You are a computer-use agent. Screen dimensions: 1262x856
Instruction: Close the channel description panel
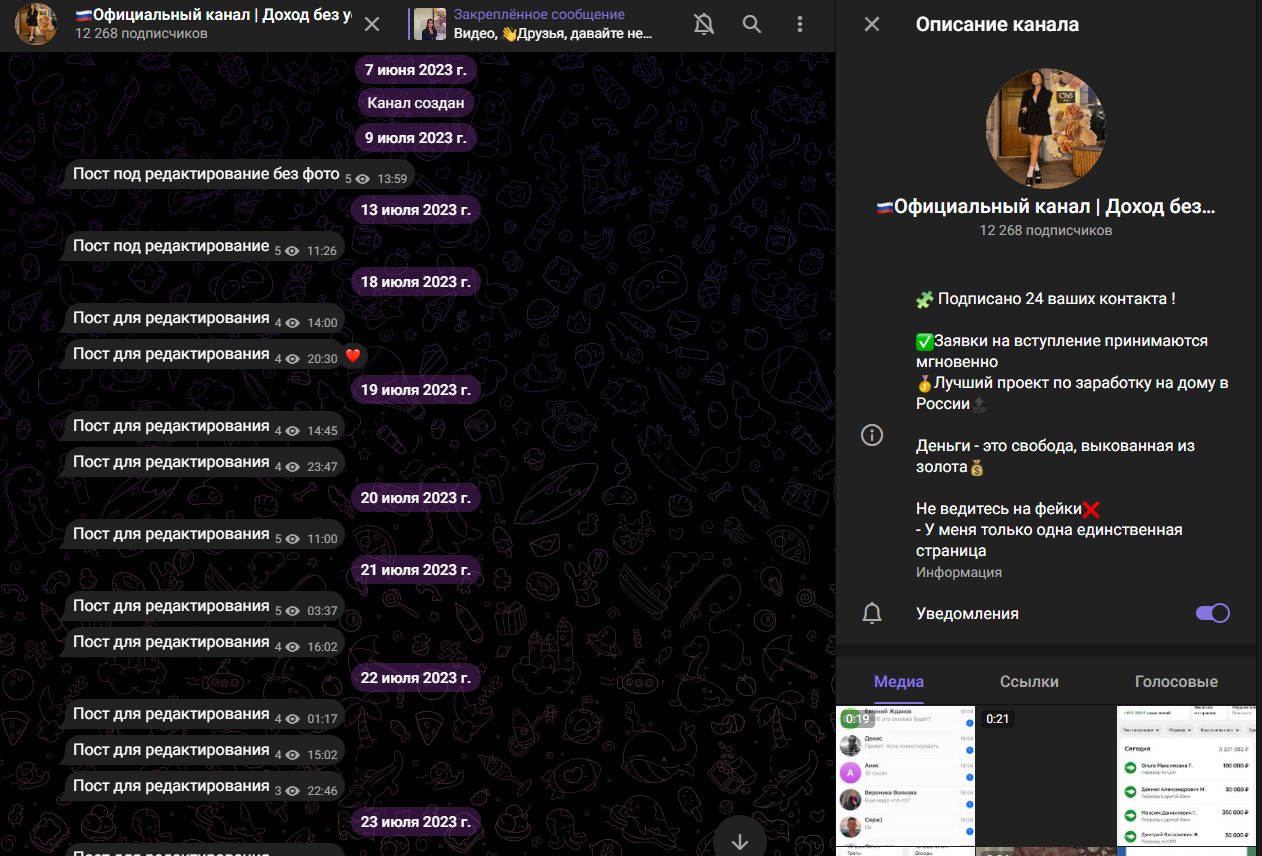(872, 24)
